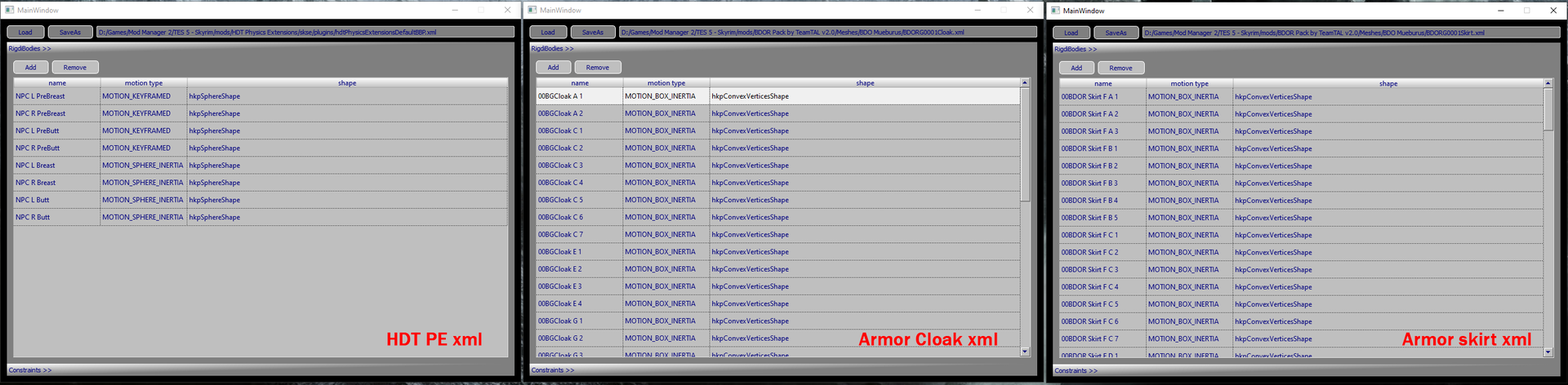Sort by motion type column in Cloak table

[x=666, y=83]
